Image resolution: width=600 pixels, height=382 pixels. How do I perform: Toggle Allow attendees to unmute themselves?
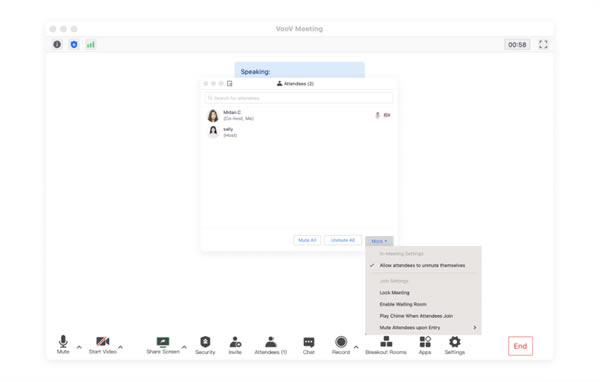tap(423, 265)
